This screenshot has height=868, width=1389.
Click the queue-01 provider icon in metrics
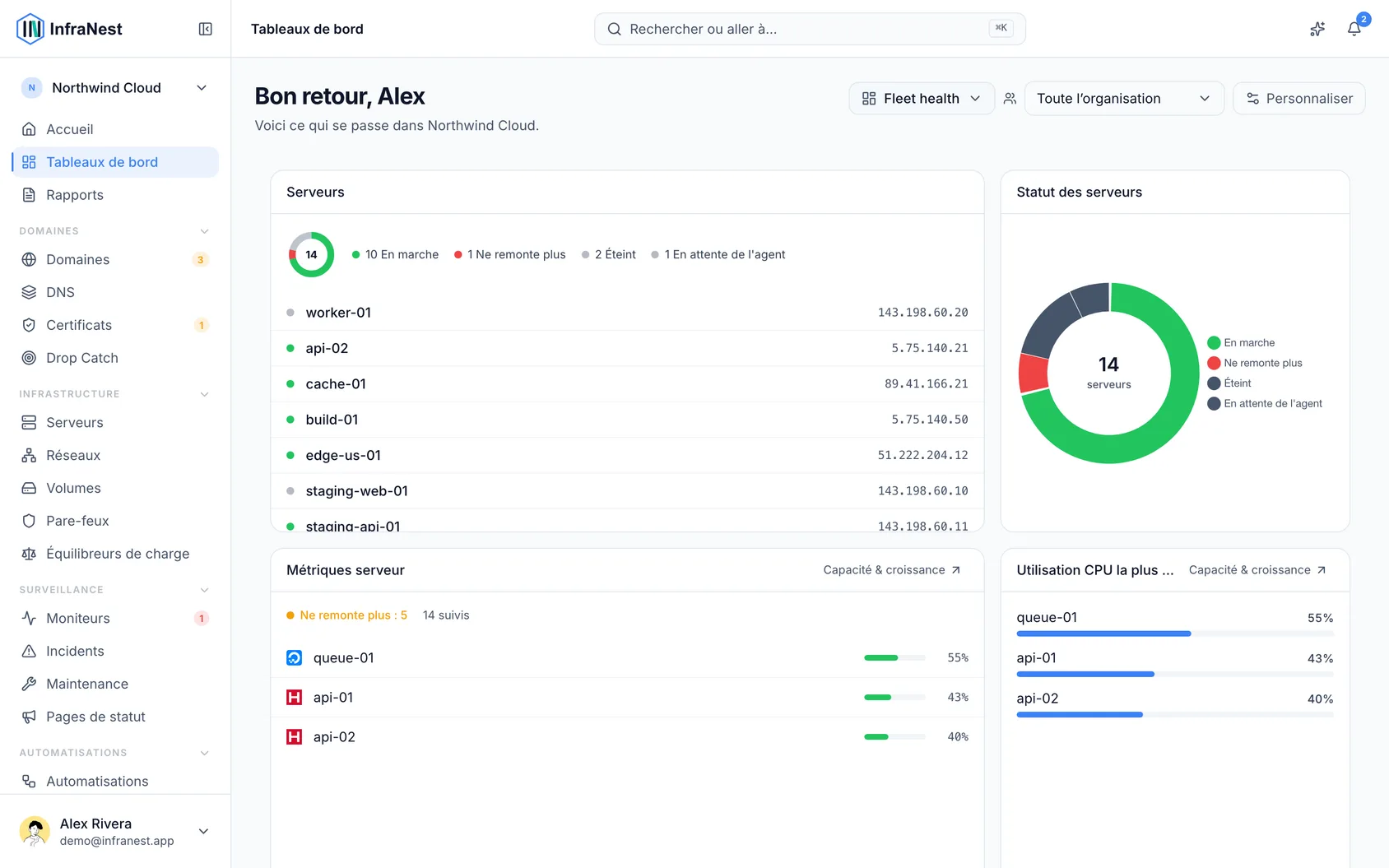(x=294, y=657)
